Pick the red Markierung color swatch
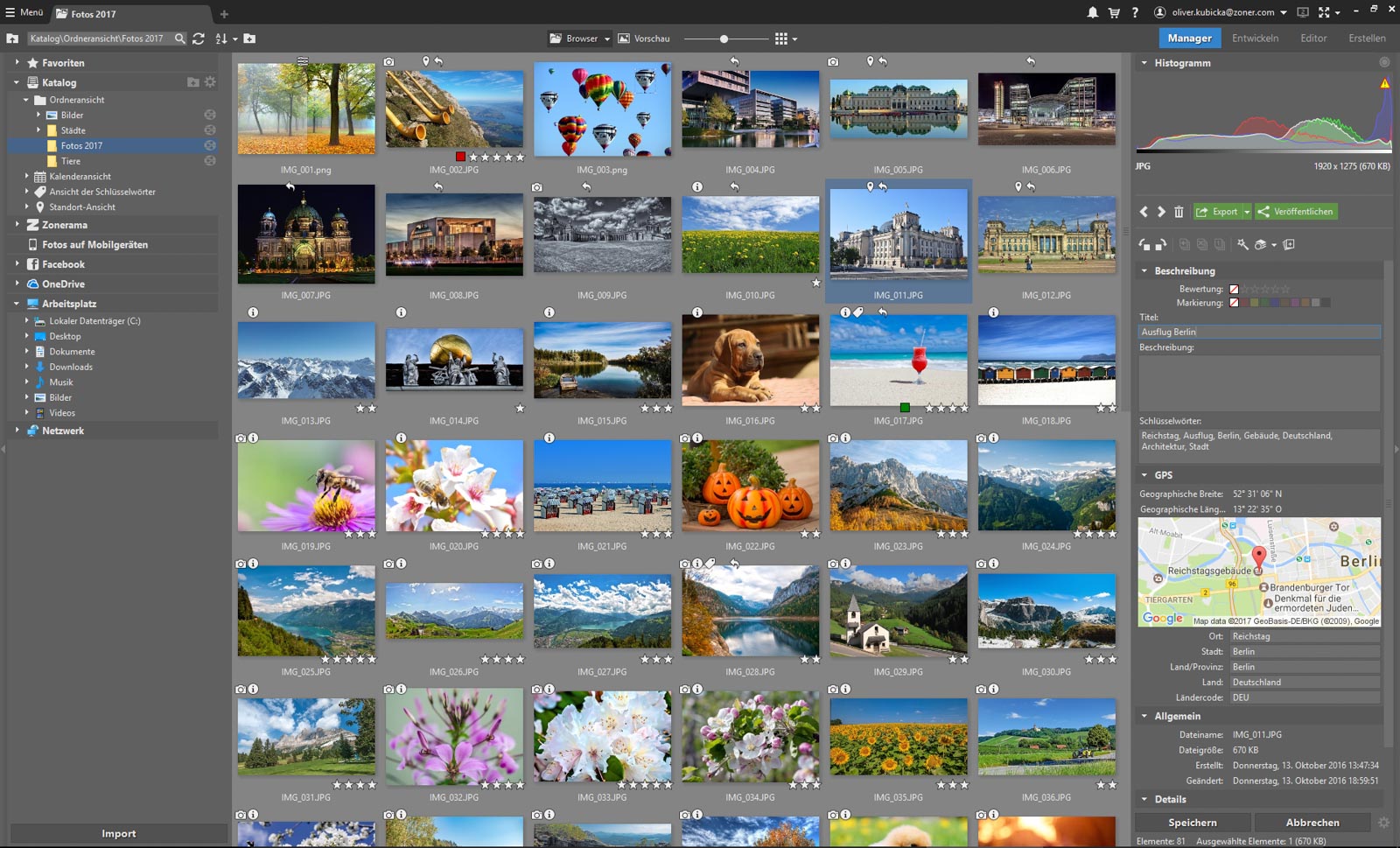1400x848 pixels. click(x=1244, y=303)
